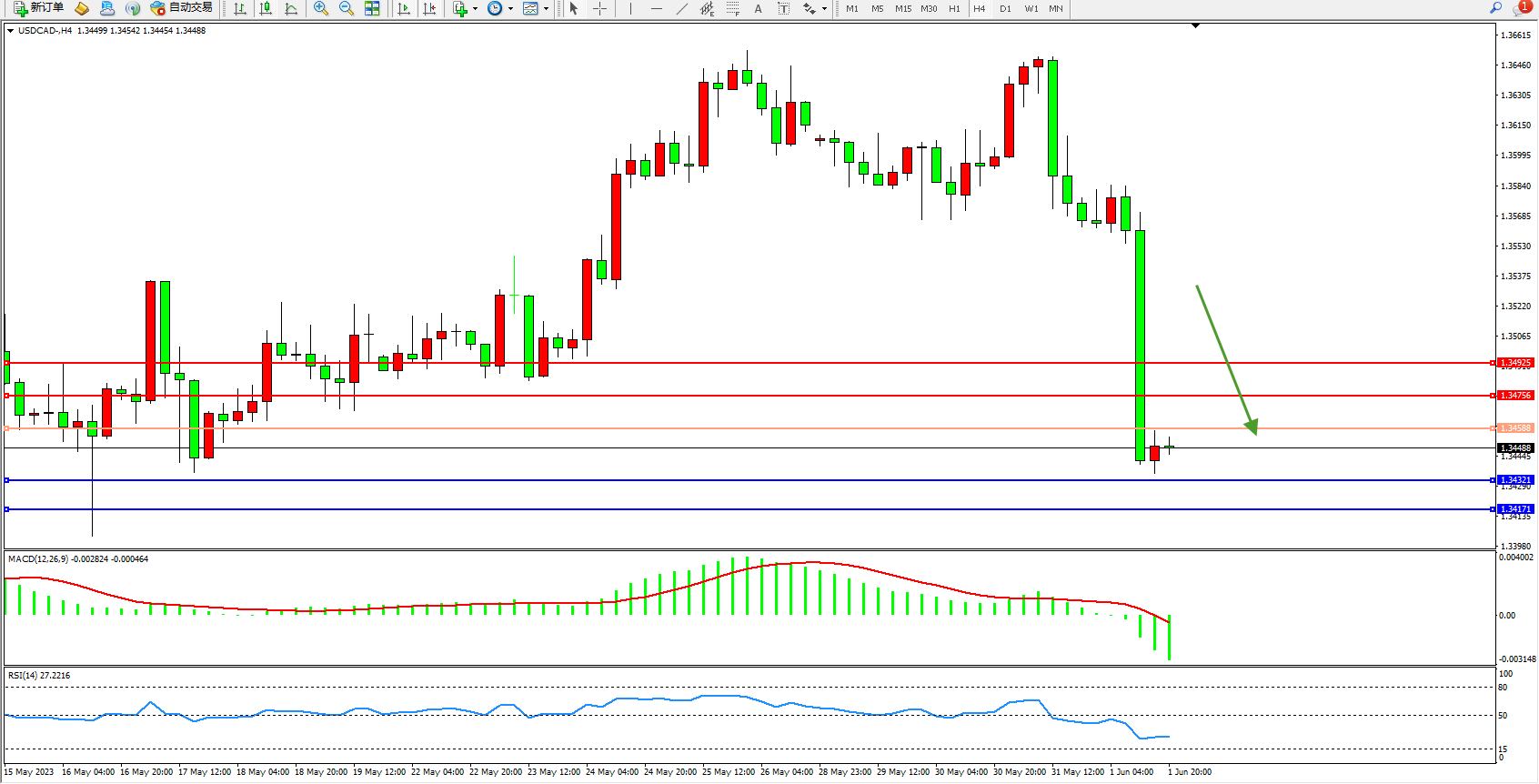Expand the periodicity clock dropdown
This screenshot has height=784, width=1539.
[510, 9]
